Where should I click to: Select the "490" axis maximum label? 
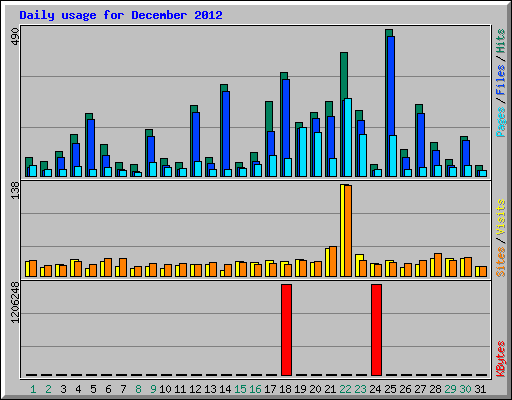pyautogui.click(x=15, y=37)
